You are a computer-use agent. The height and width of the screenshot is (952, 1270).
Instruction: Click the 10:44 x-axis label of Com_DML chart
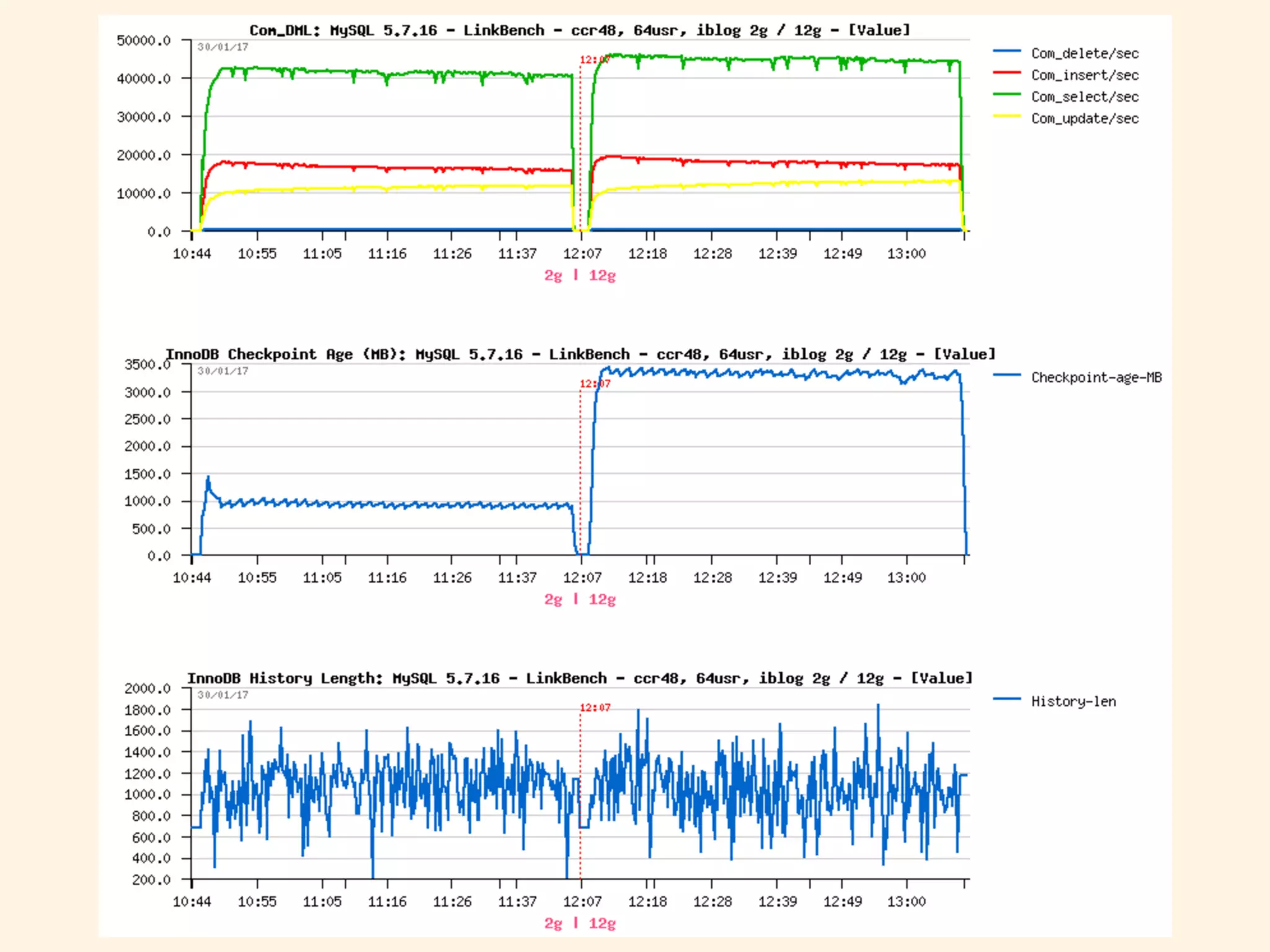click(192, 254)
